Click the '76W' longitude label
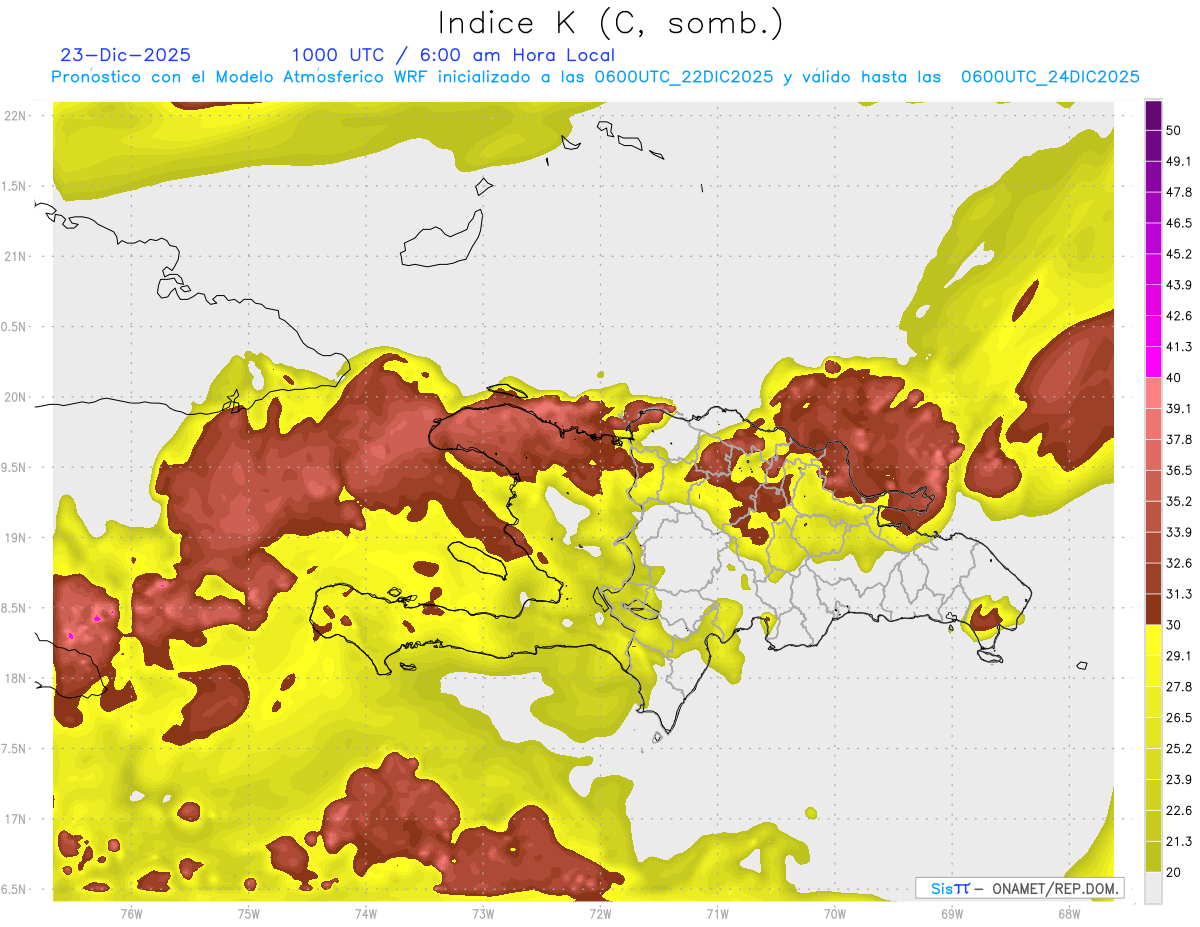The image size is (1200, 927). pos(131,914)
